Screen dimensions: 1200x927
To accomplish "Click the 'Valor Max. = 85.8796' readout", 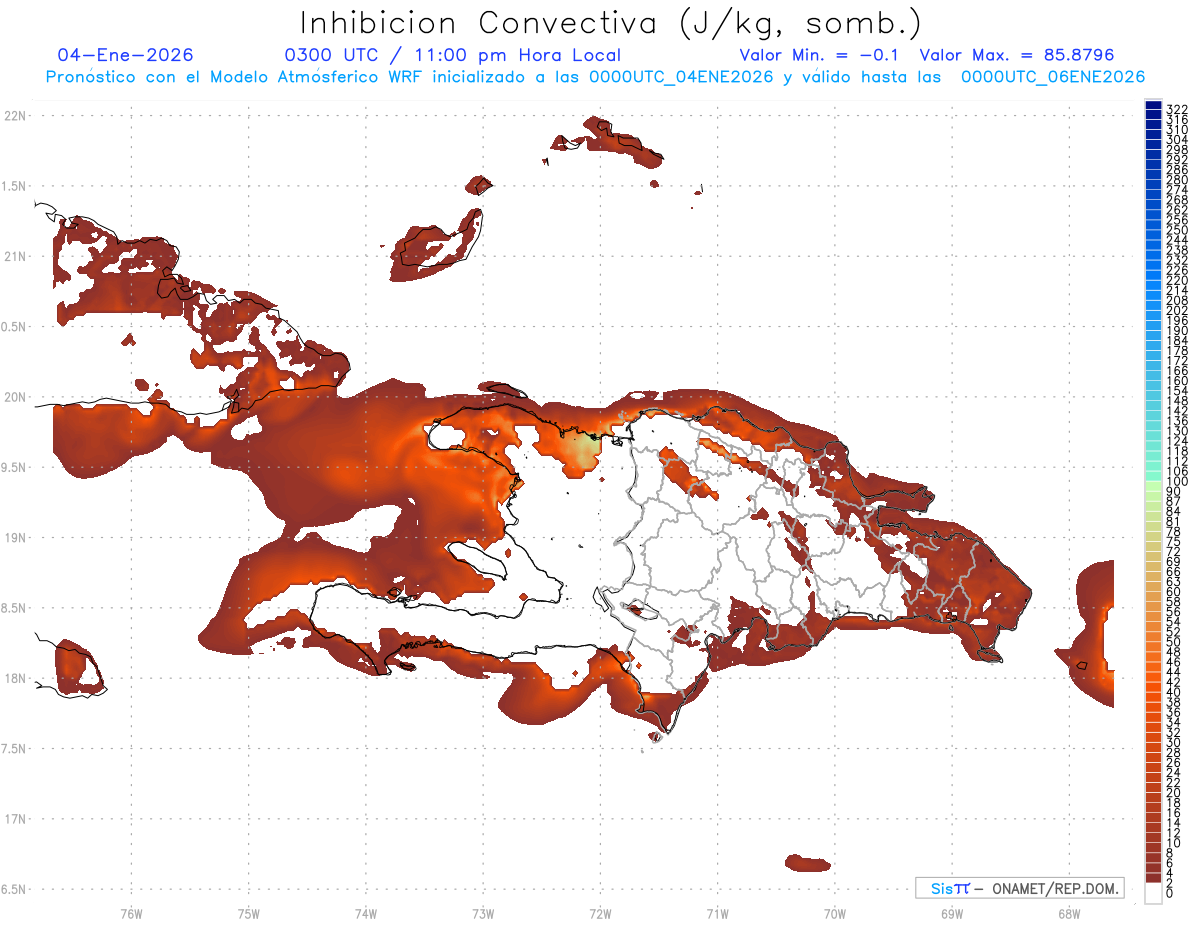I will coord(1017,56).
